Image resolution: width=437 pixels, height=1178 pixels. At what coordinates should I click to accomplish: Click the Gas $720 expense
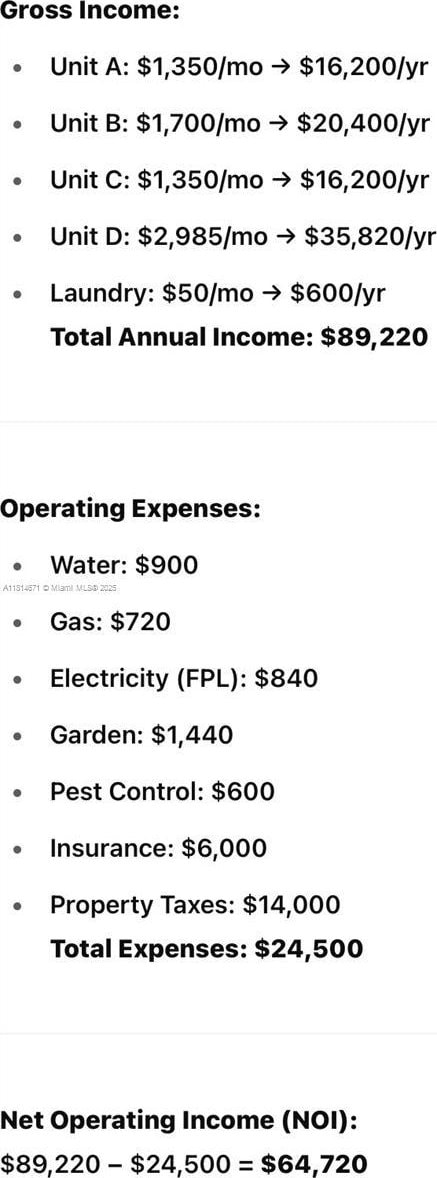(110, 622)
